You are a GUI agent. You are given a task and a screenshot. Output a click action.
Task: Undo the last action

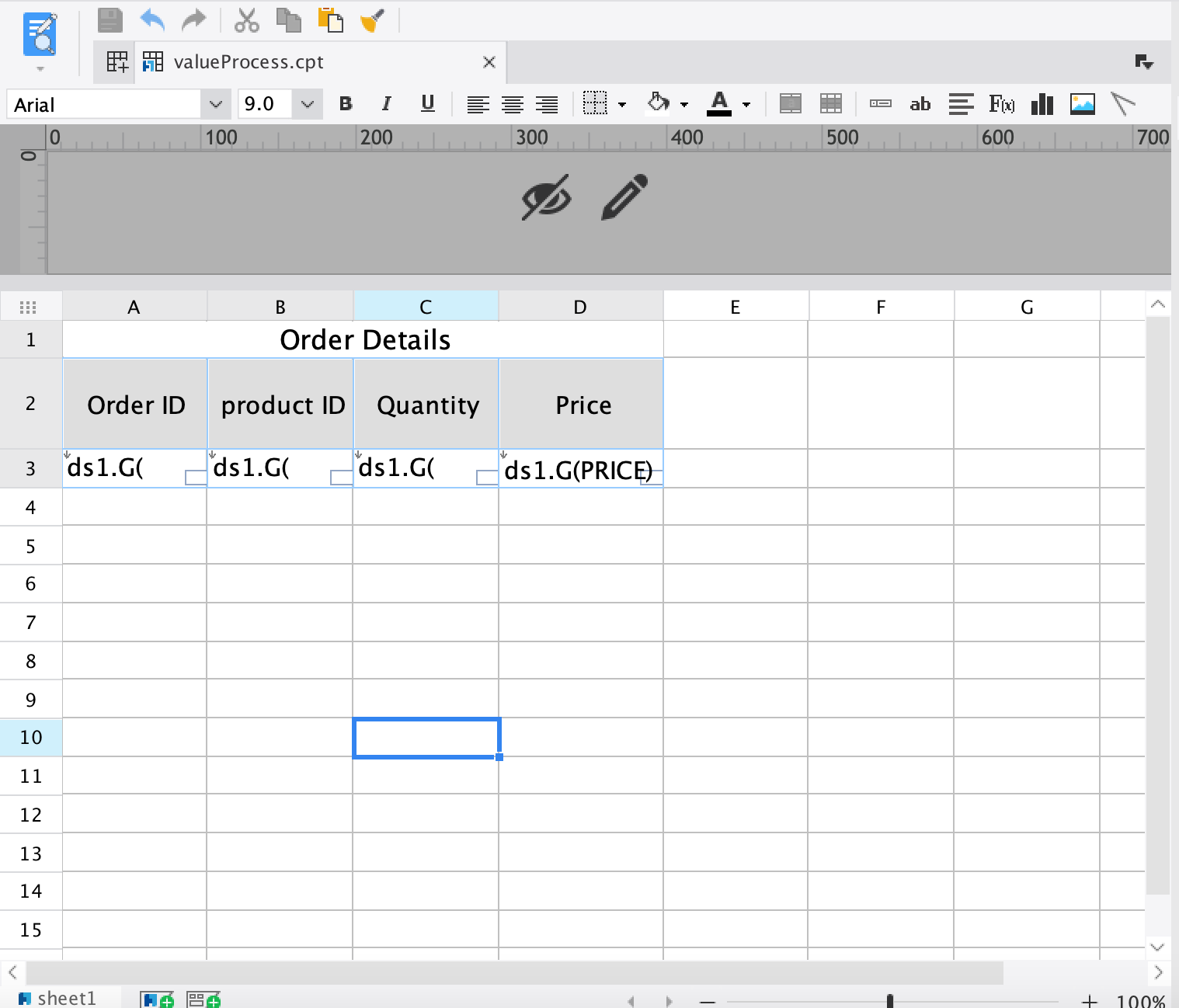coord(152,20)
